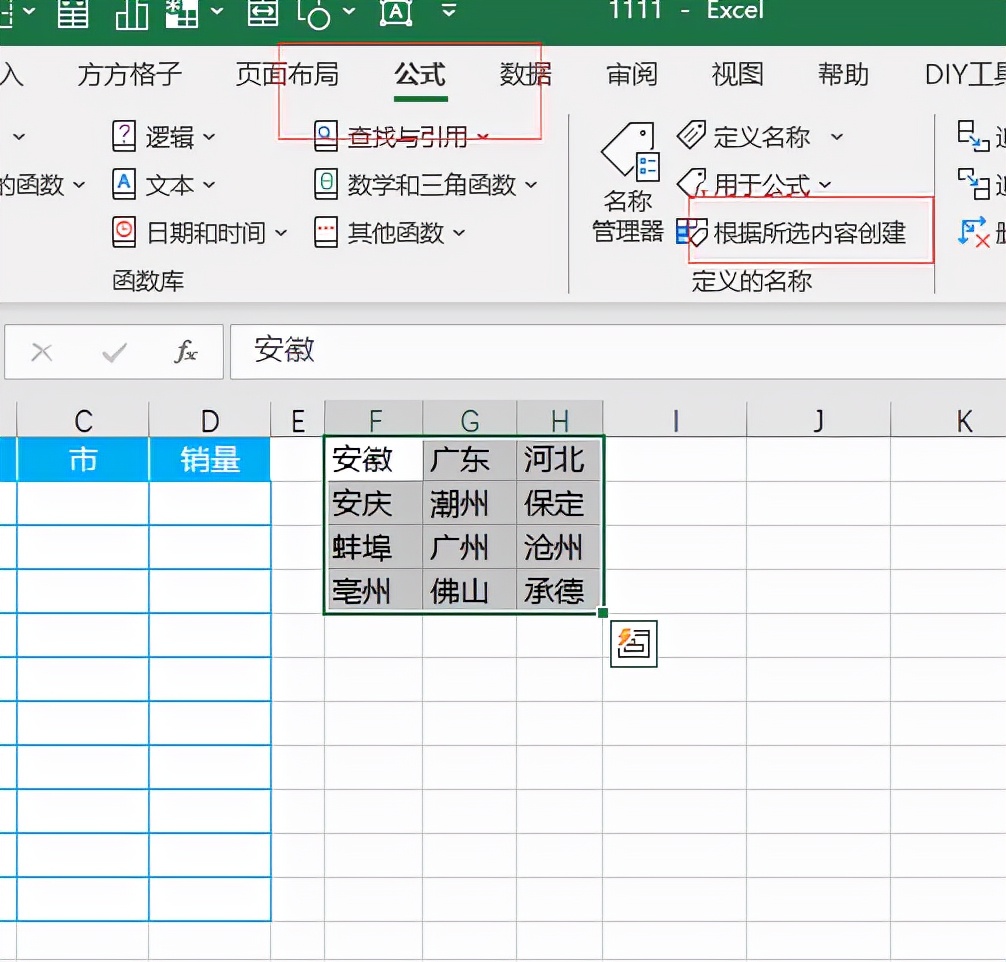Select column F header
Screen dimensions: 1006x962
(x=374, y=421)
